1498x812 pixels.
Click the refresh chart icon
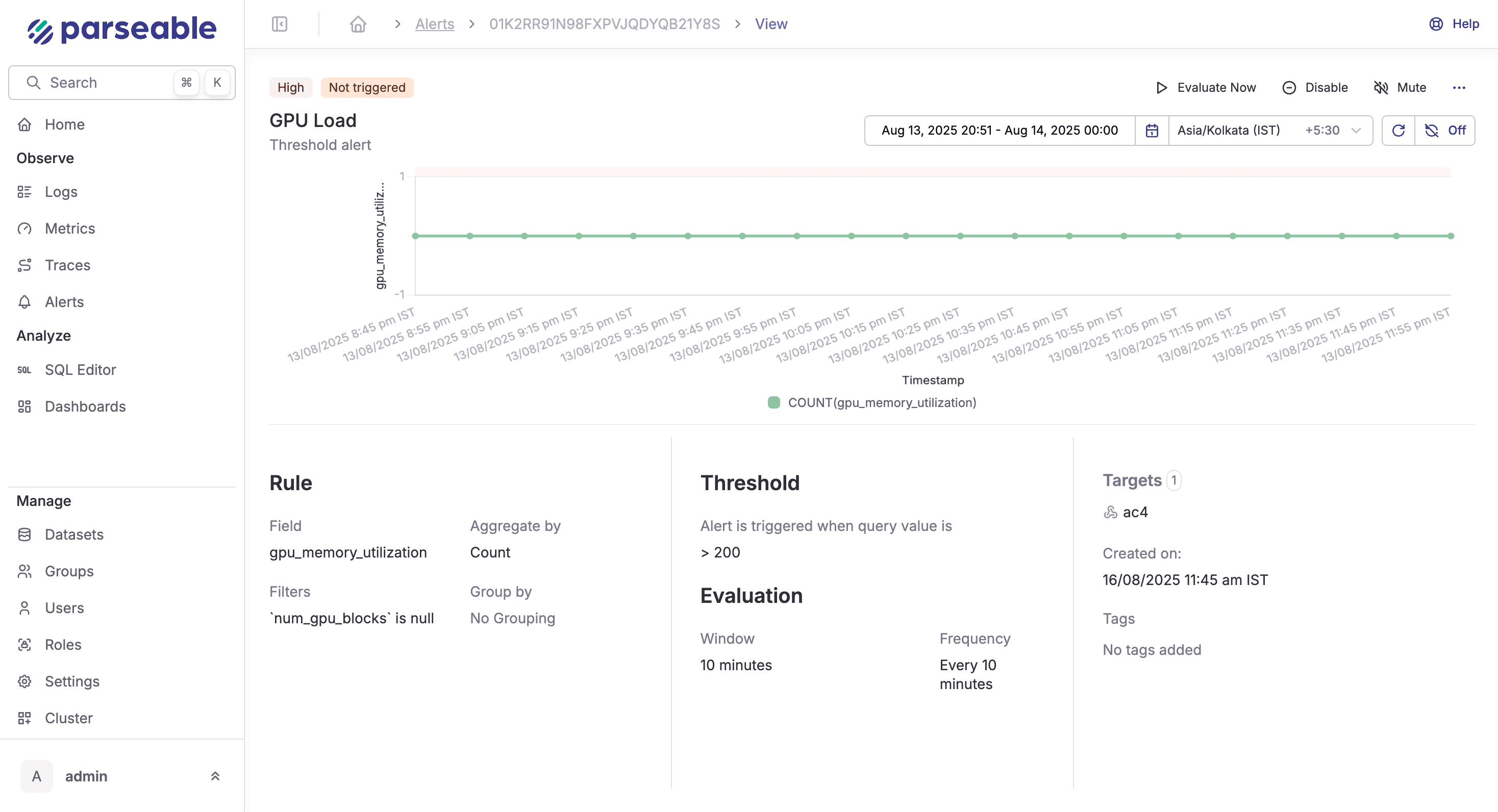click(1398, 130)
